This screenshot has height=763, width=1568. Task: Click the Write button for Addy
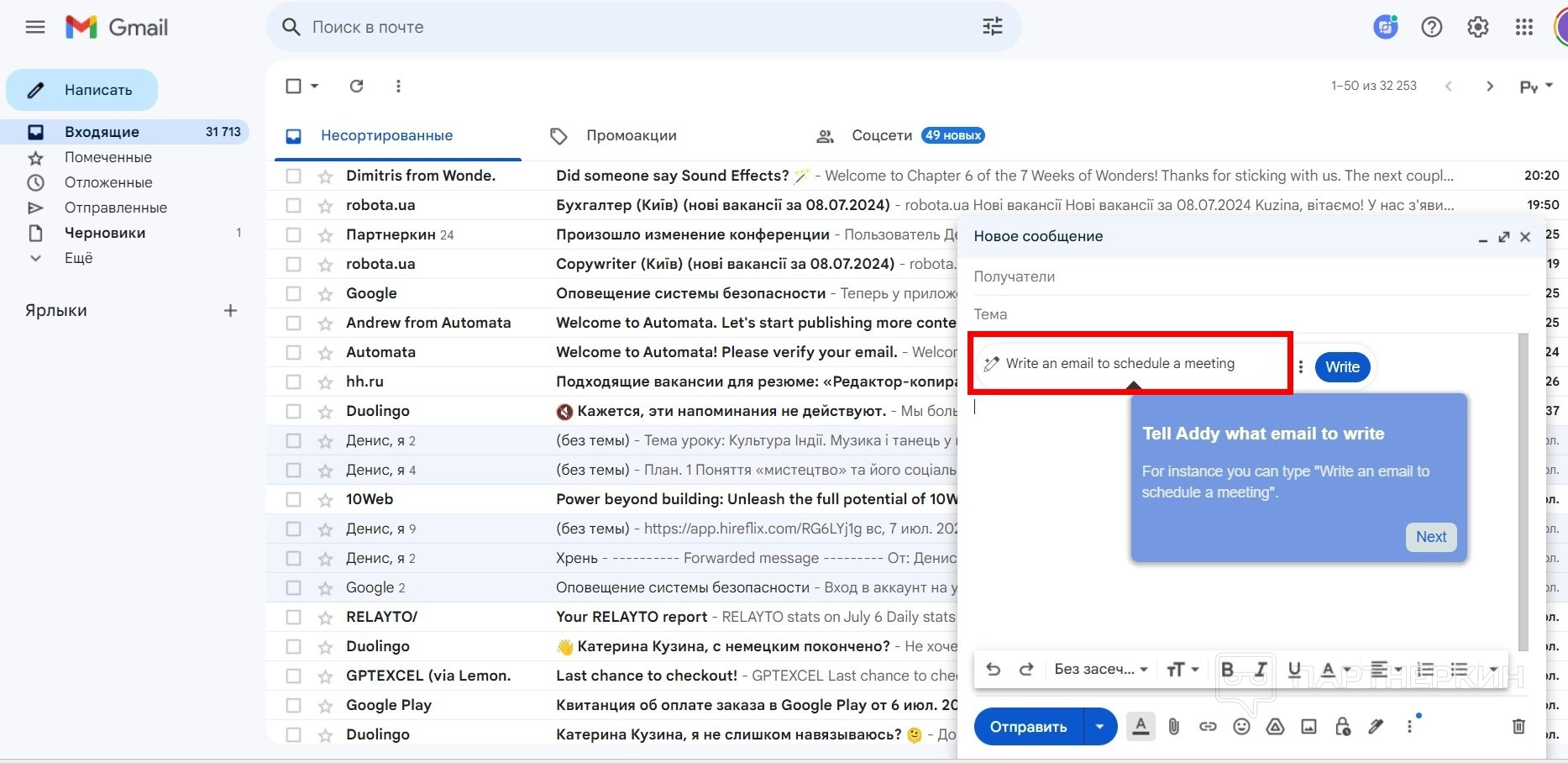click(x=1342, y=366)
